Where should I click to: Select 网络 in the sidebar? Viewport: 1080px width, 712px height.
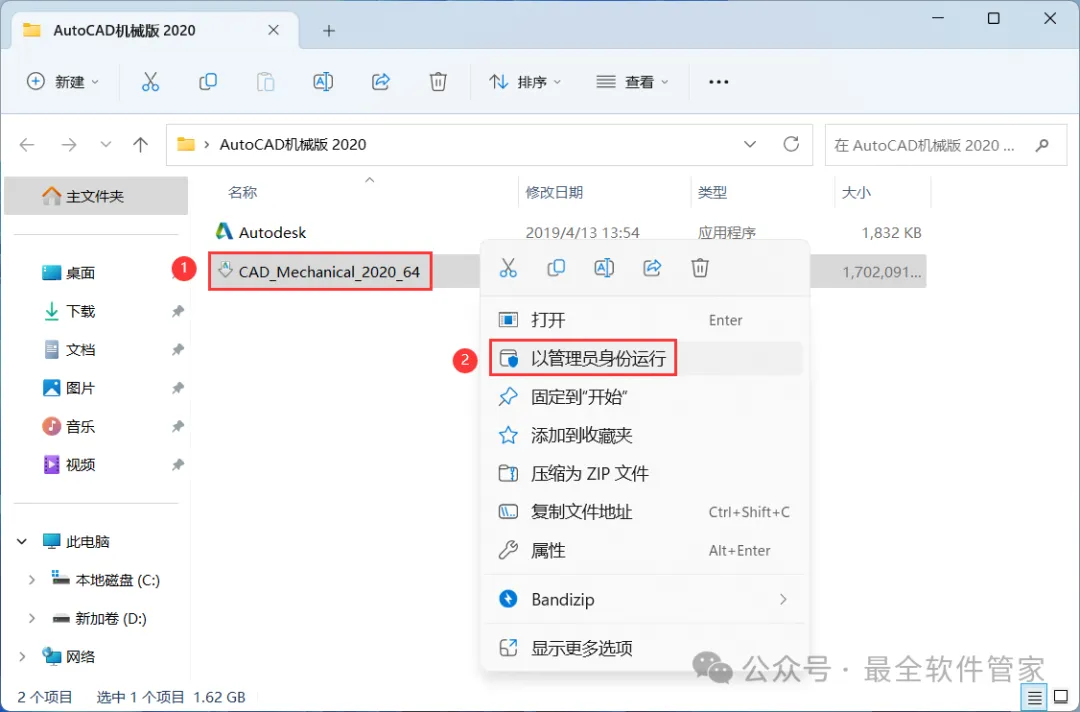point(69,657)
